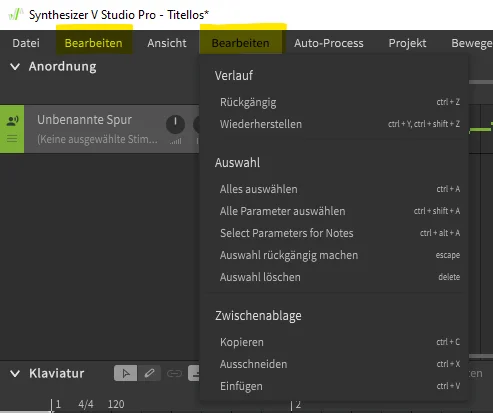
Task: Choose Rückgängig from the menu
Action: point(334,102)
